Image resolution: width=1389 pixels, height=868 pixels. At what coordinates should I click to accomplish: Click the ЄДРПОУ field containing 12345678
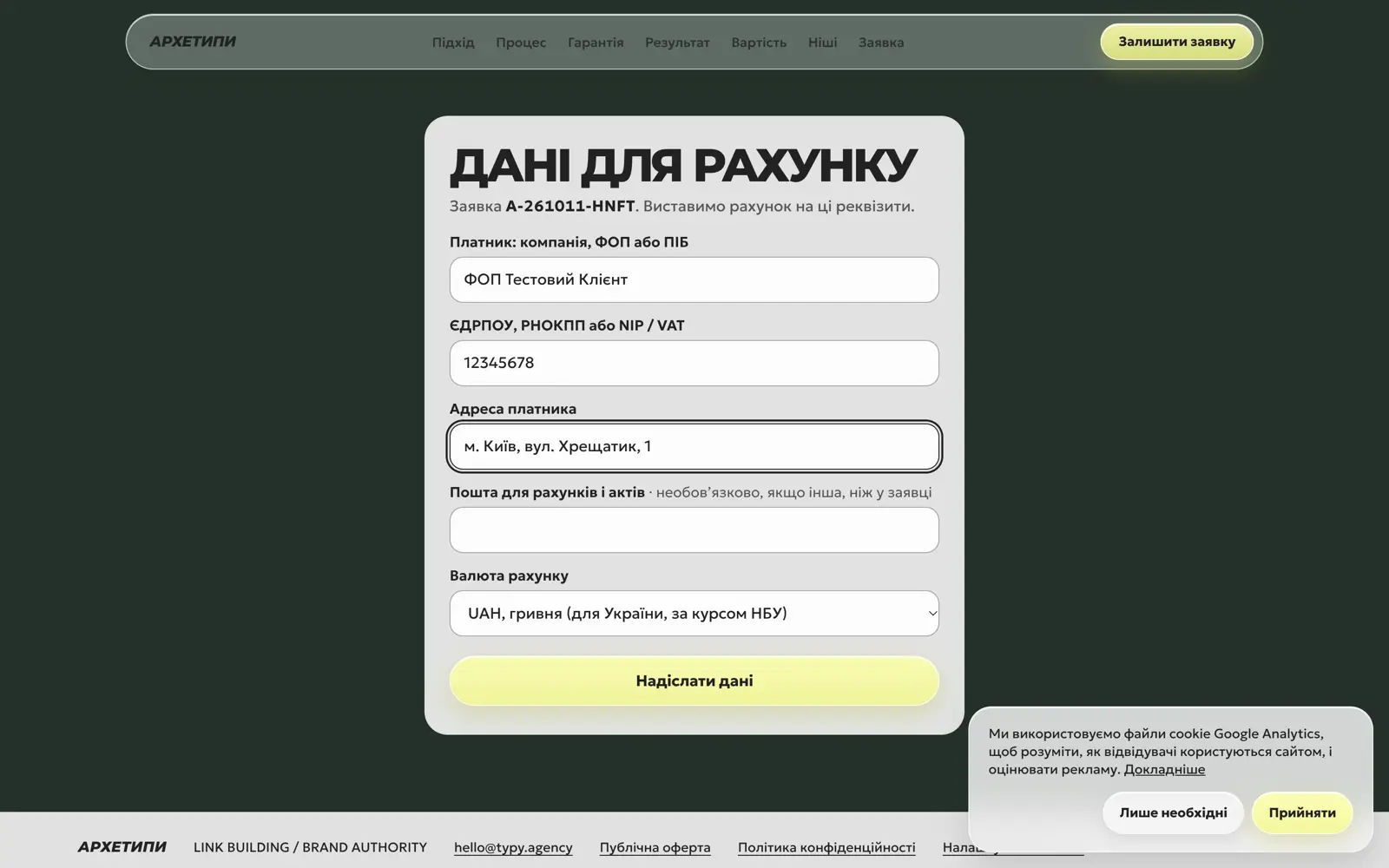tap(694, 363)
